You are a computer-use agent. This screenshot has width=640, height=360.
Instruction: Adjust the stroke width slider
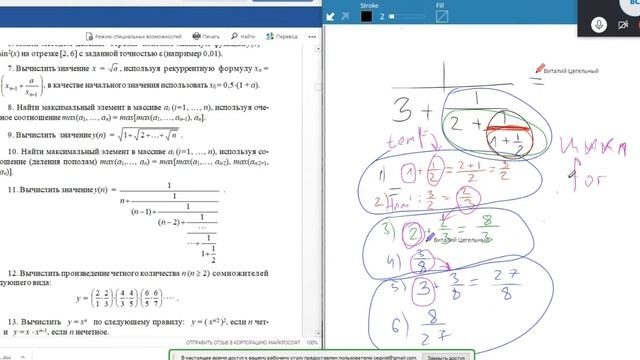407,16
